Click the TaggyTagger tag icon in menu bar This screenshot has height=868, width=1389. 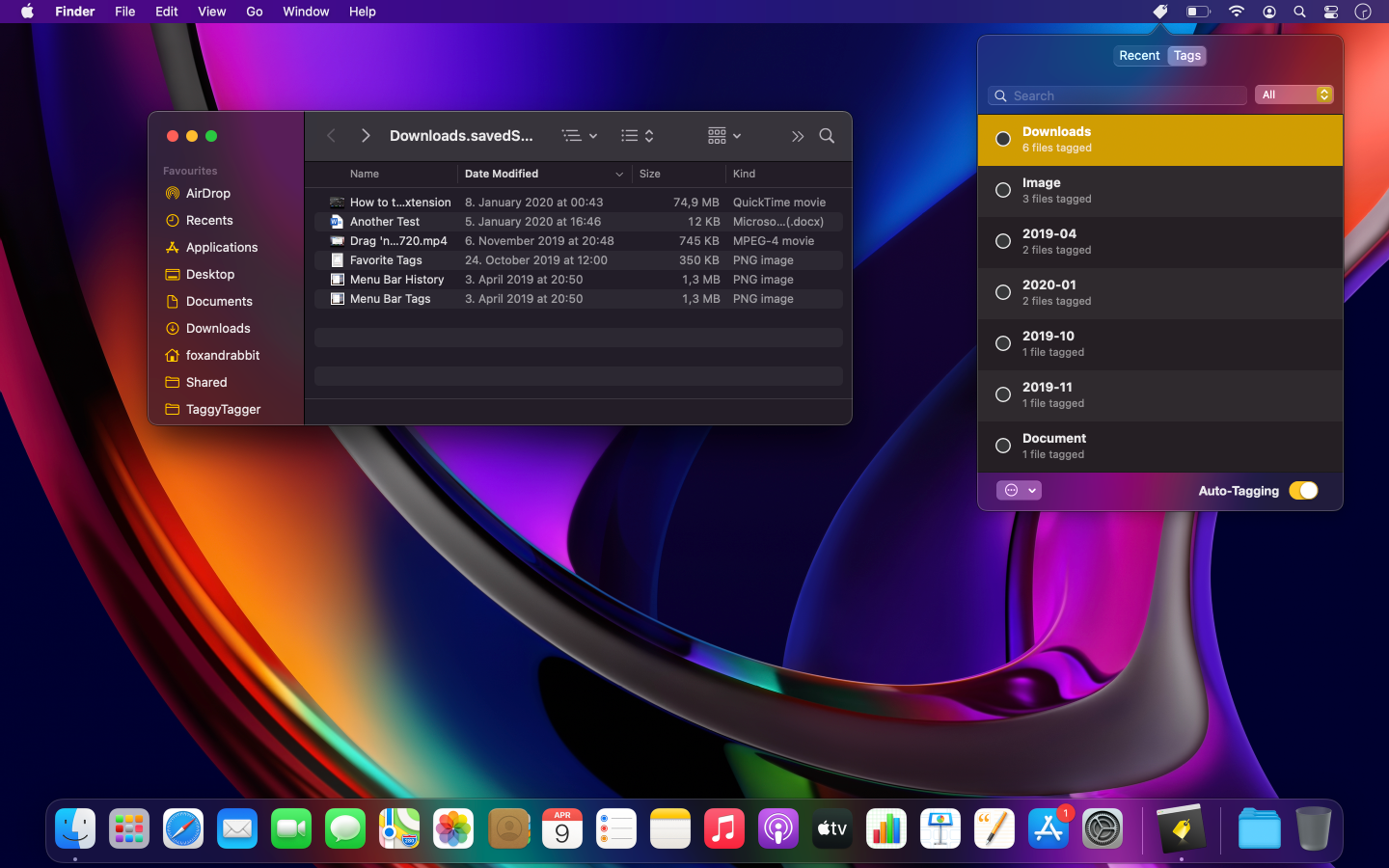pos(1160,12)
